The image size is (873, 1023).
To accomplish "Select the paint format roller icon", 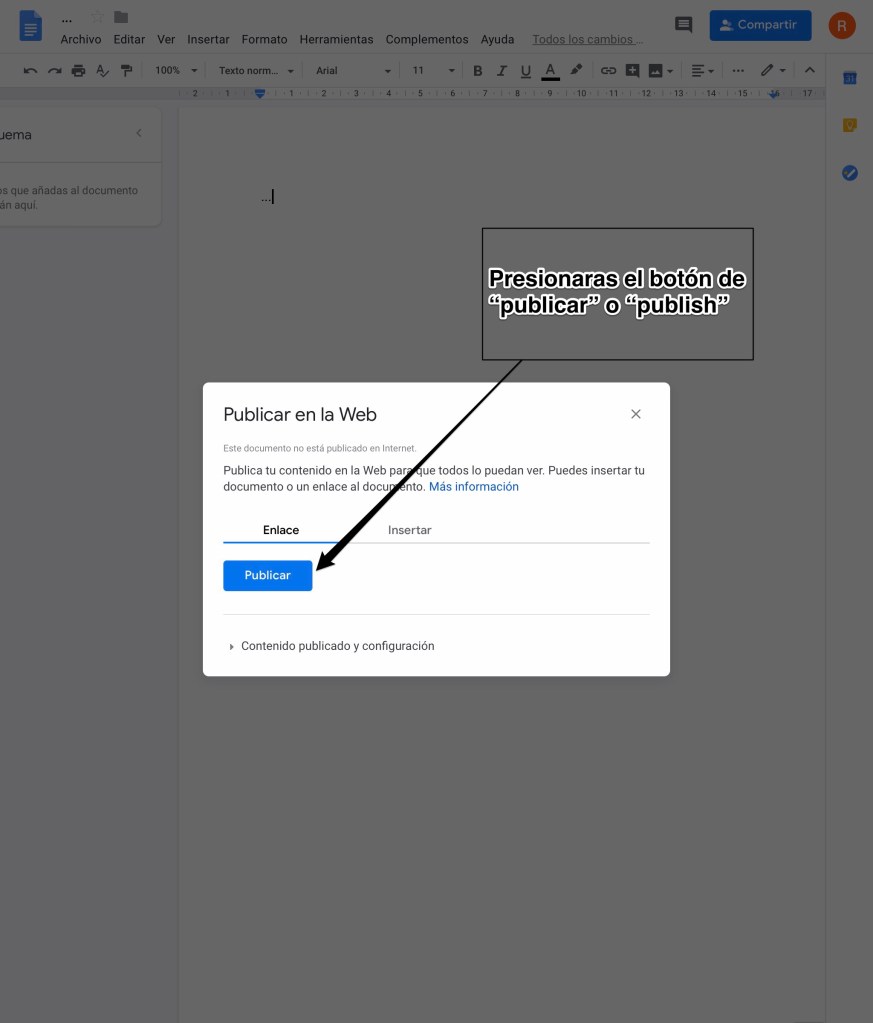I will pos(126,71).
